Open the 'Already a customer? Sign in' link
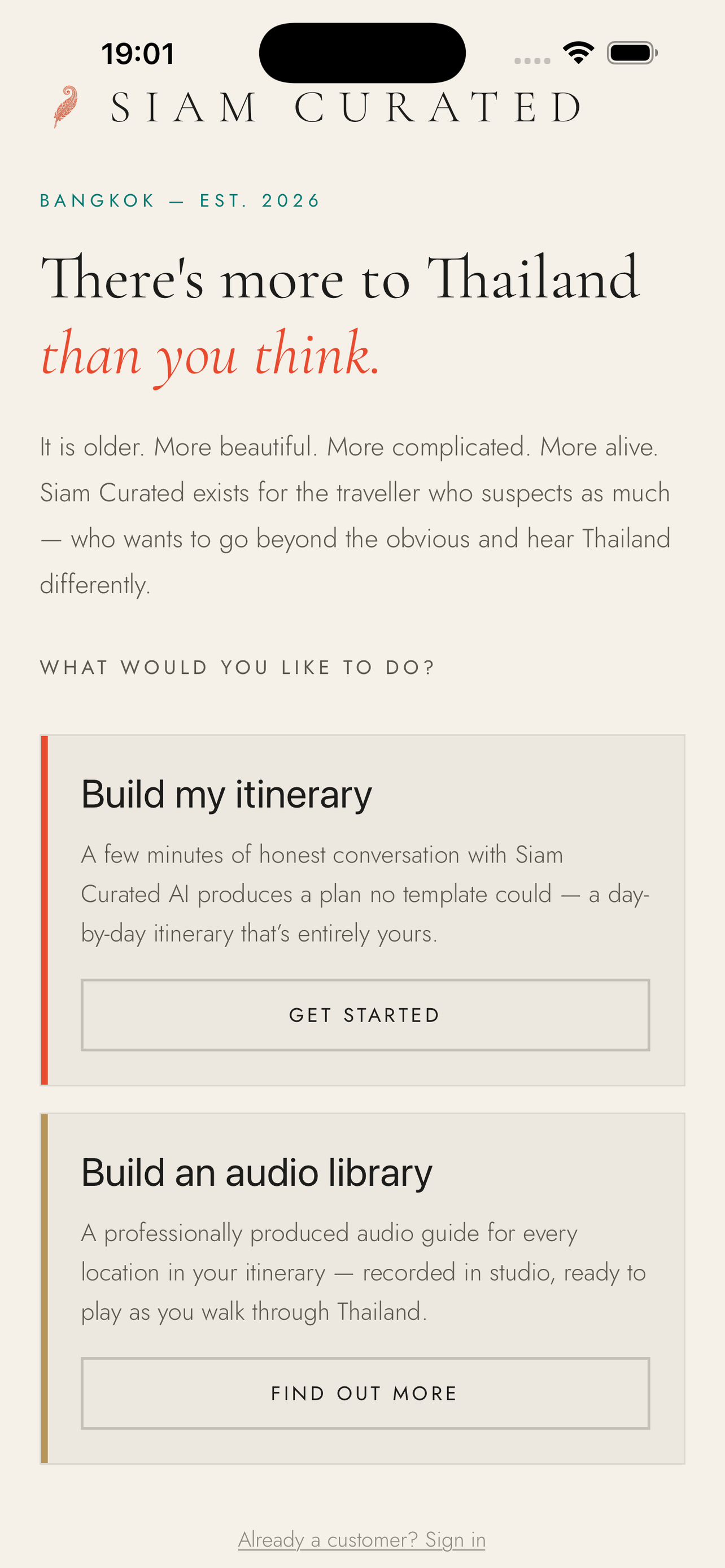 362,1539
